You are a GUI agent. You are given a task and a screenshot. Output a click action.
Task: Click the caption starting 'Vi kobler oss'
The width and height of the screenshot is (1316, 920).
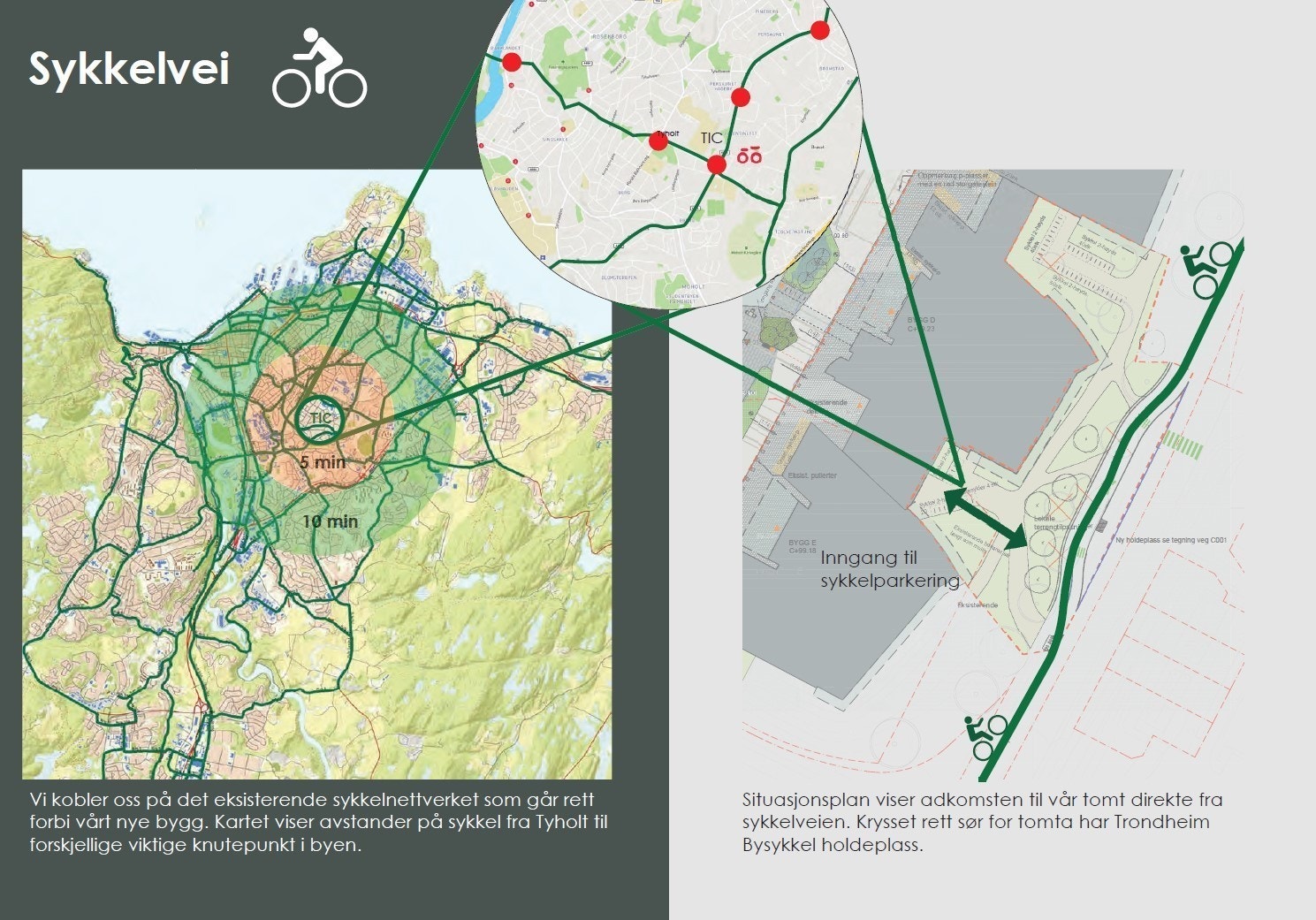pyautogui.click(x=319, y=822)
